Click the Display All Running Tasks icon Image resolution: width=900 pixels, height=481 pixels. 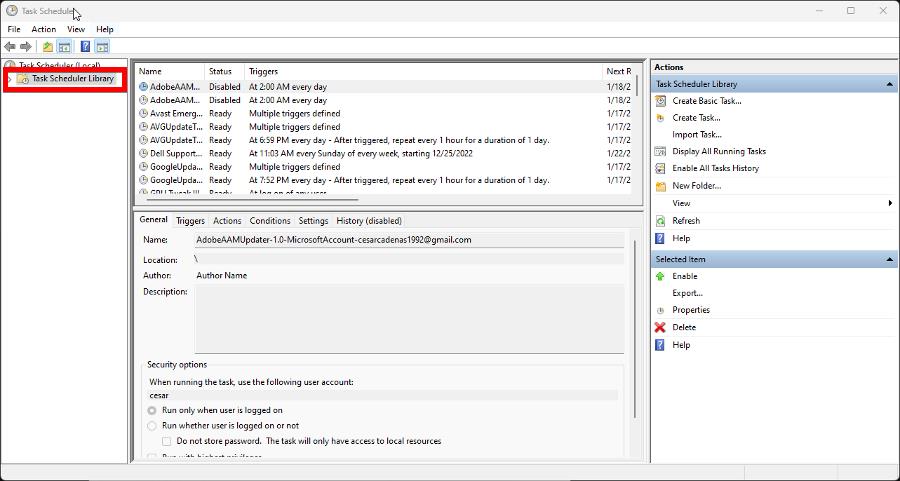661,152
